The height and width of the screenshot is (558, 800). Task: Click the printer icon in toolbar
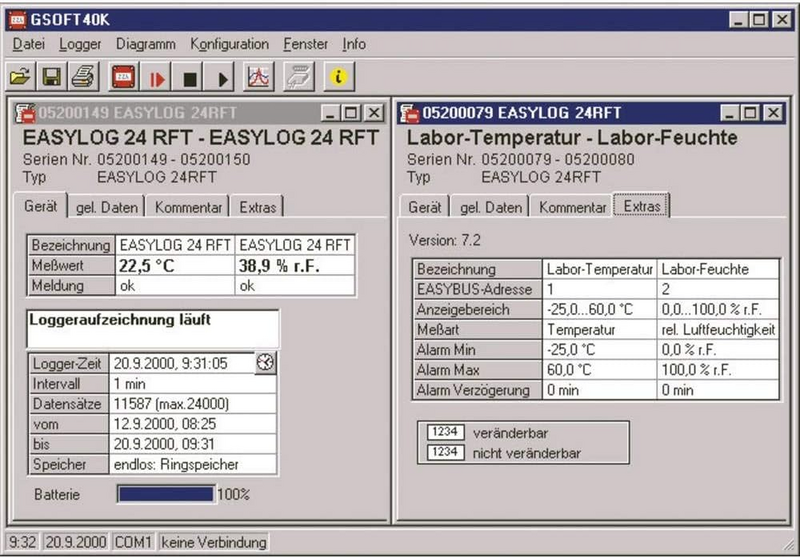click(83, 76)
